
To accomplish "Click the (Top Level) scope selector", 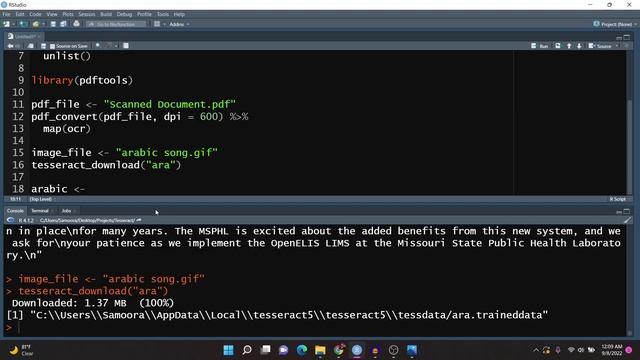I will [x=42, y=199].
